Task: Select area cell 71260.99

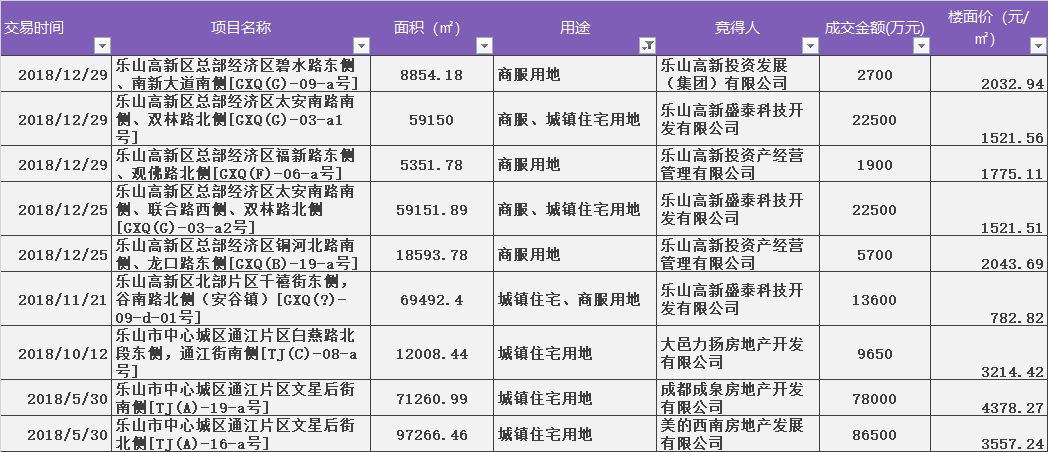Action: click(432, 398)
